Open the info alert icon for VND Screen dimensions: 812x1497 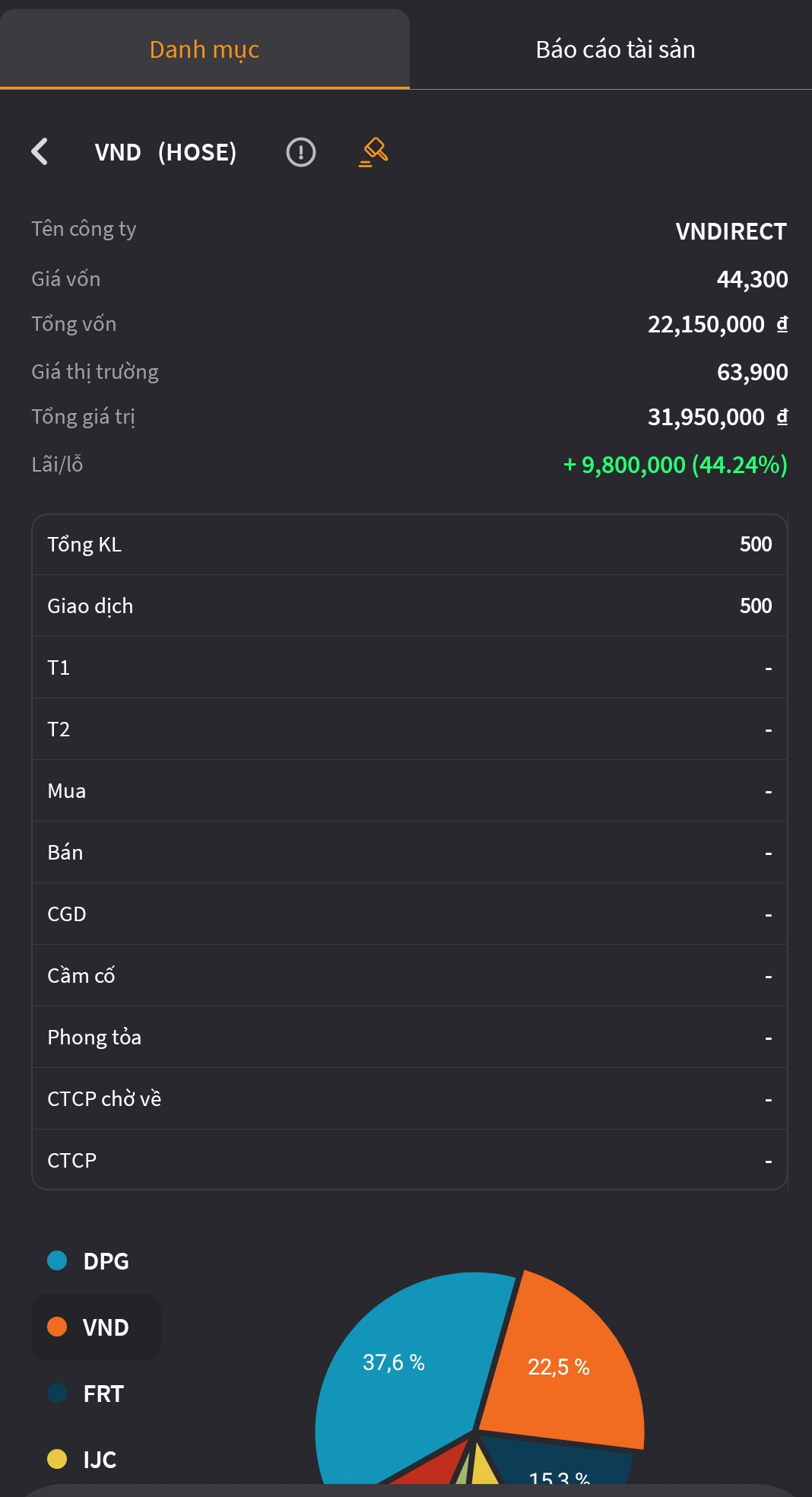coord(300,152)
